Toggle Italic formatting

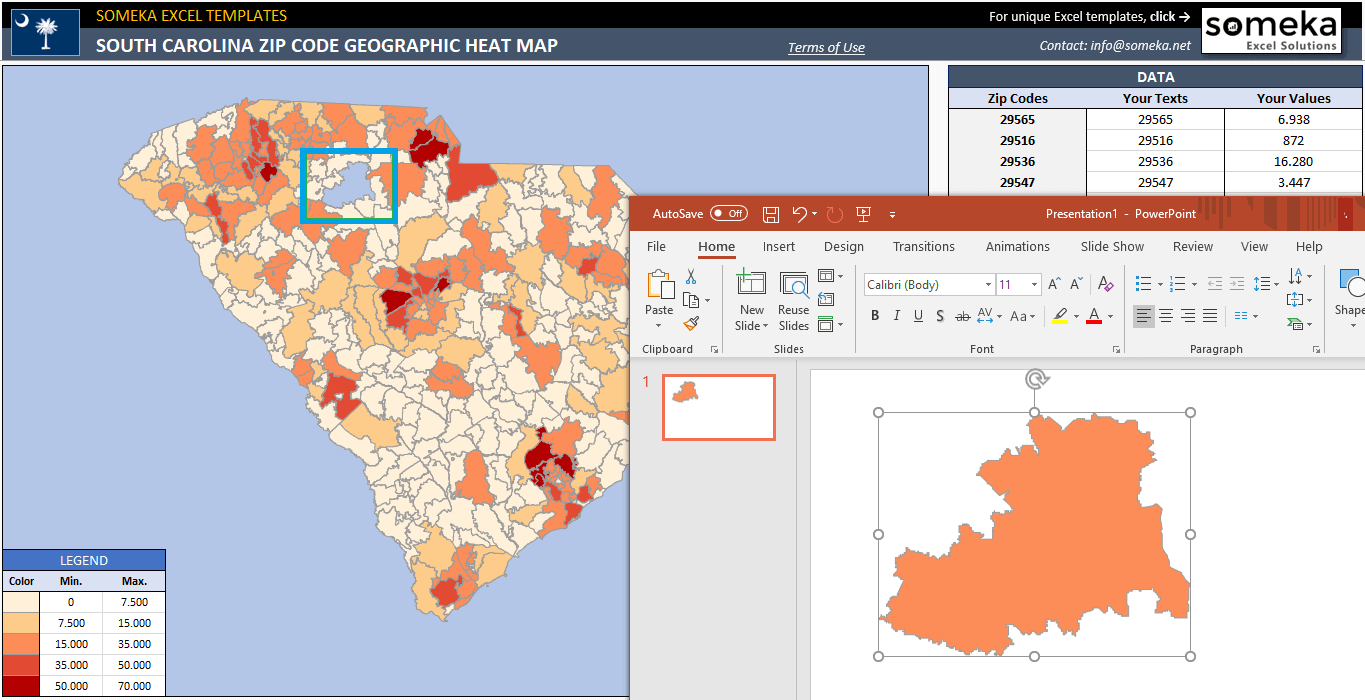(x=896, y=315)
